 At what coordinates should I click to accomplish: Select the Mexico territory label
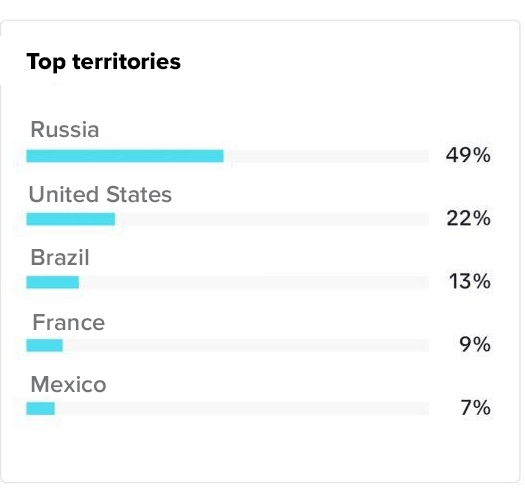[x=68, y=384]
